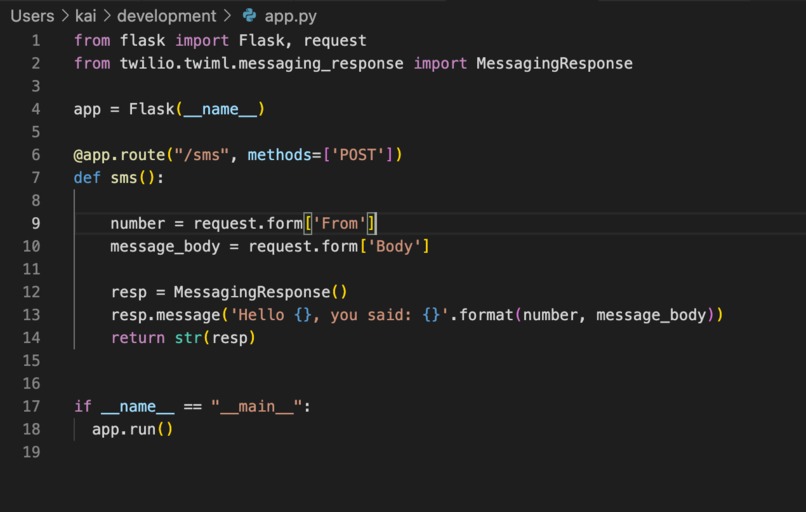Viewport: 806px width, 512px height.
Task: Expand breadcrumb chevron after kai
Action: tap(107, 16)
